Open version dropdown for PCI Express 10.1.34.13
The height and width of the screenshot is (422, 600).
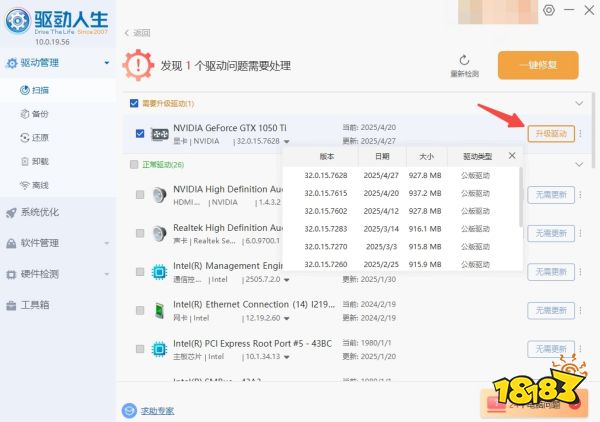(287, 357)
